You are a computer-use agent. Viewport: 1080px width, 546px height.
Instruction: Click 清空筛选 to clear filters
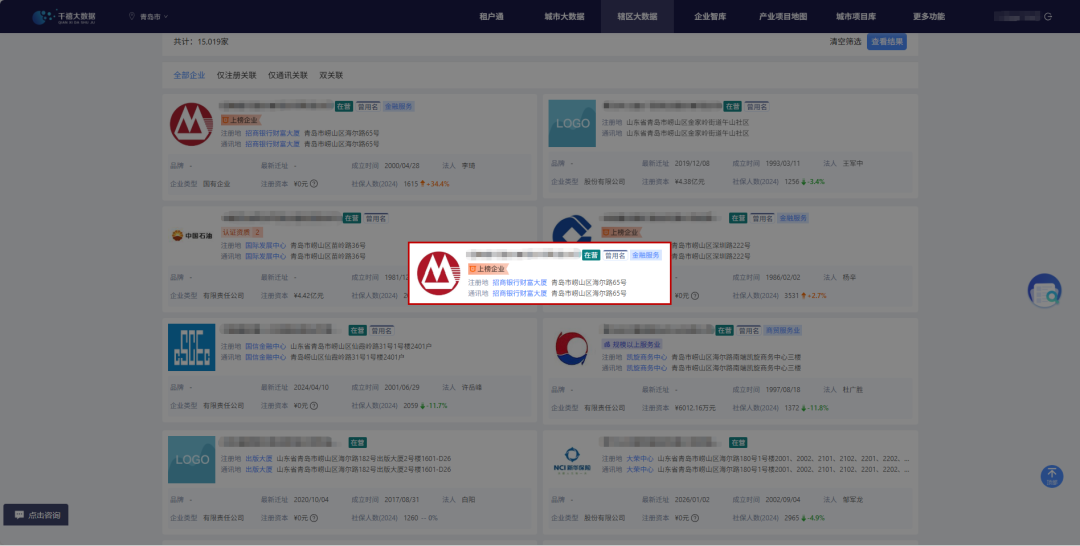[x=845, y=42]
